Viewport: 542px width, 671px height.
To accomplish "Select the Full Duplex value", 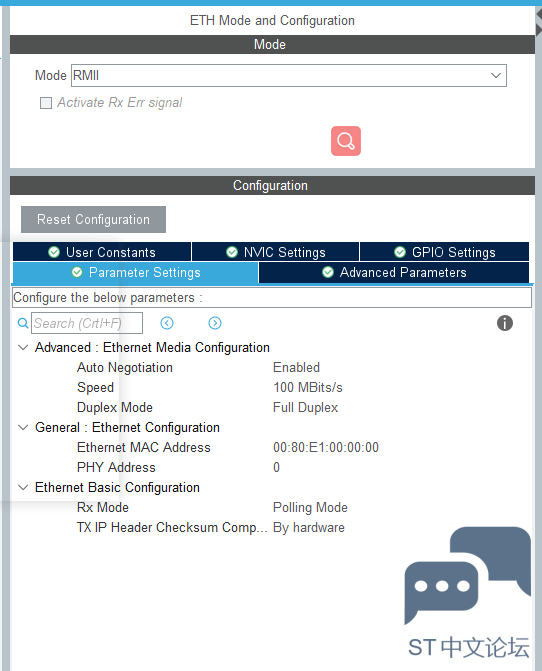I will pos(305,407).
